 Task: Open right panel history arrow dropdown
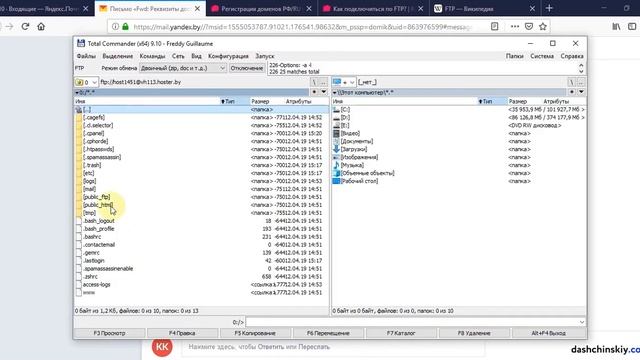pyautogui.click(x=581, y=92)
